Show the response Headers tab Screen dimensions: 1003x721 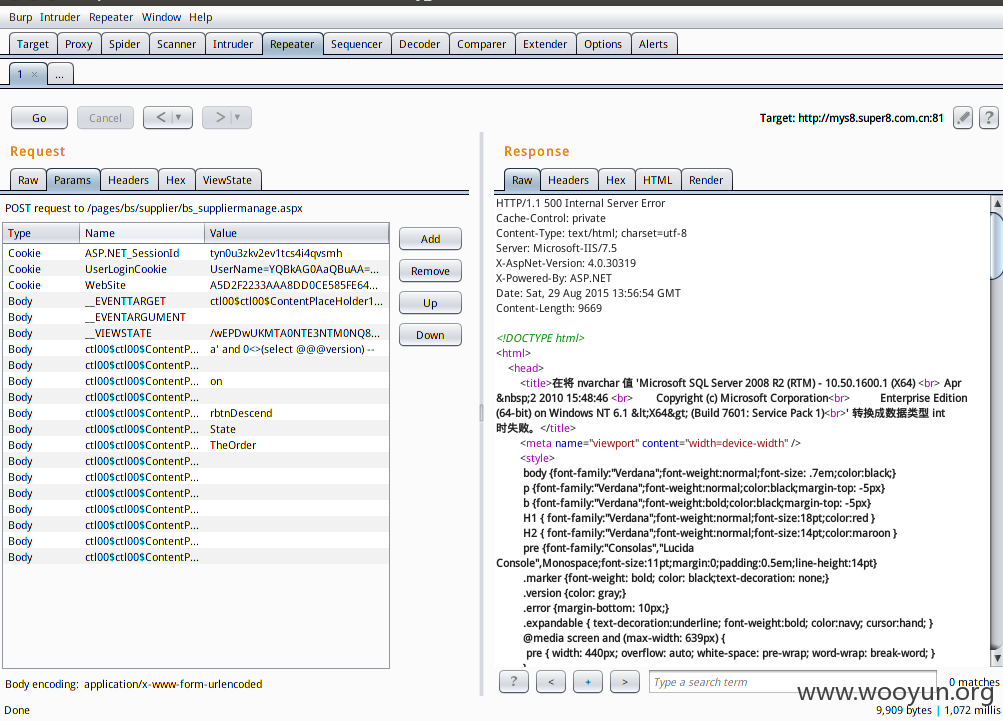coord(569,180)
